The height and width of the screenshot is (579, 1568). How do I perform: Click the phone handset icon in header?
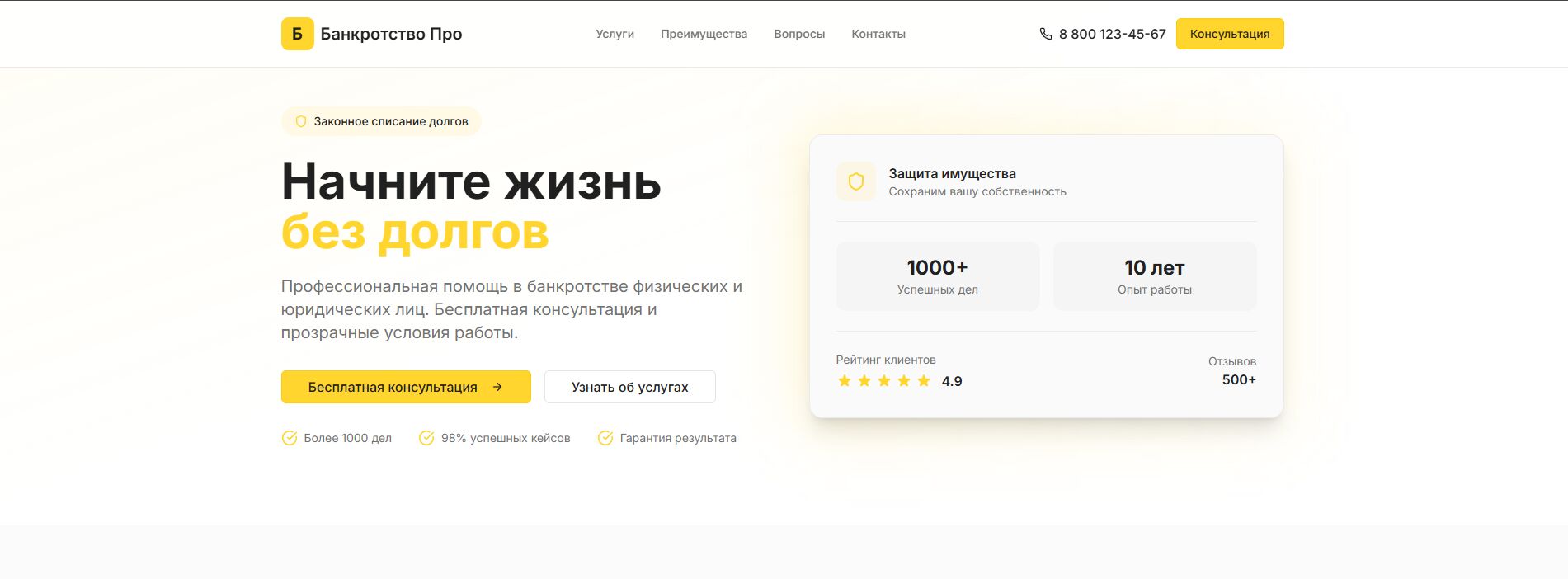[x=1046, y=34]
